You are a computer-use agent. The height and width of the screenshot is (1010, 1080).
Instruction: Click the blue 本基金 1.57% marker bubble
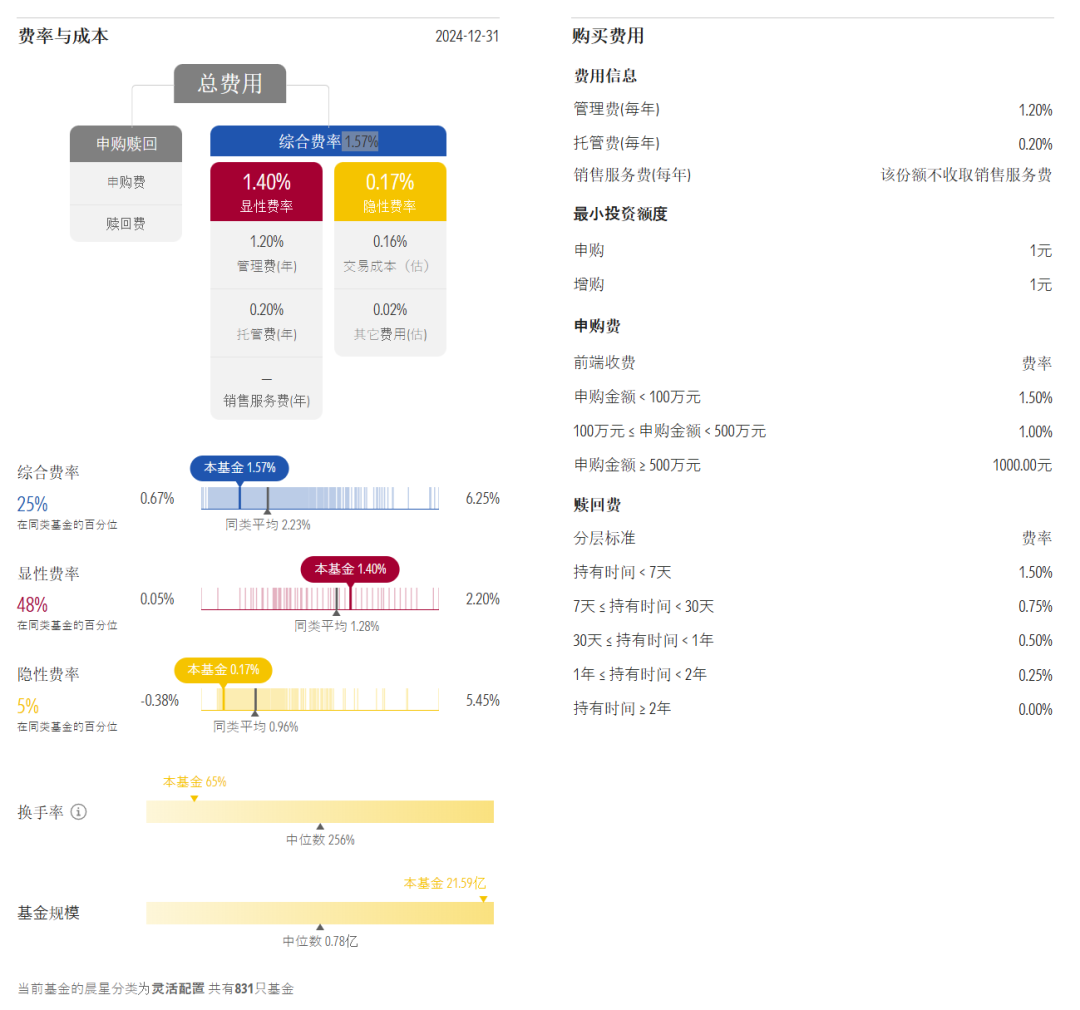click(240, 468)
